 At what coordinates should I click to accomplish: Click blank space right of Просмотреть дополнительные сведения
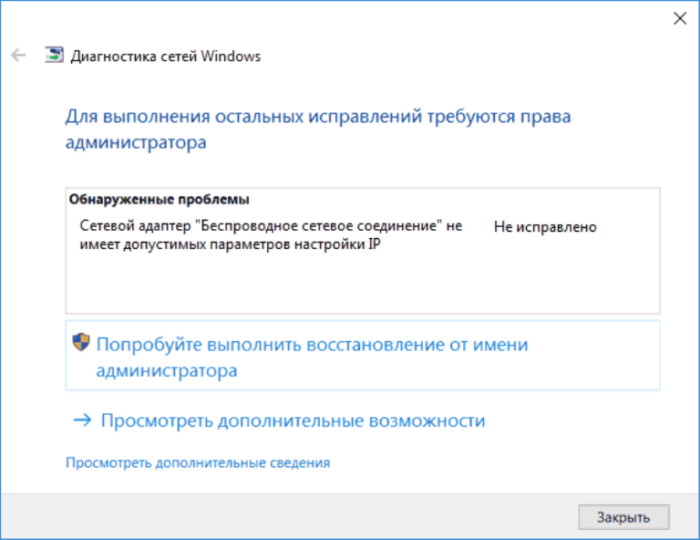500,463
